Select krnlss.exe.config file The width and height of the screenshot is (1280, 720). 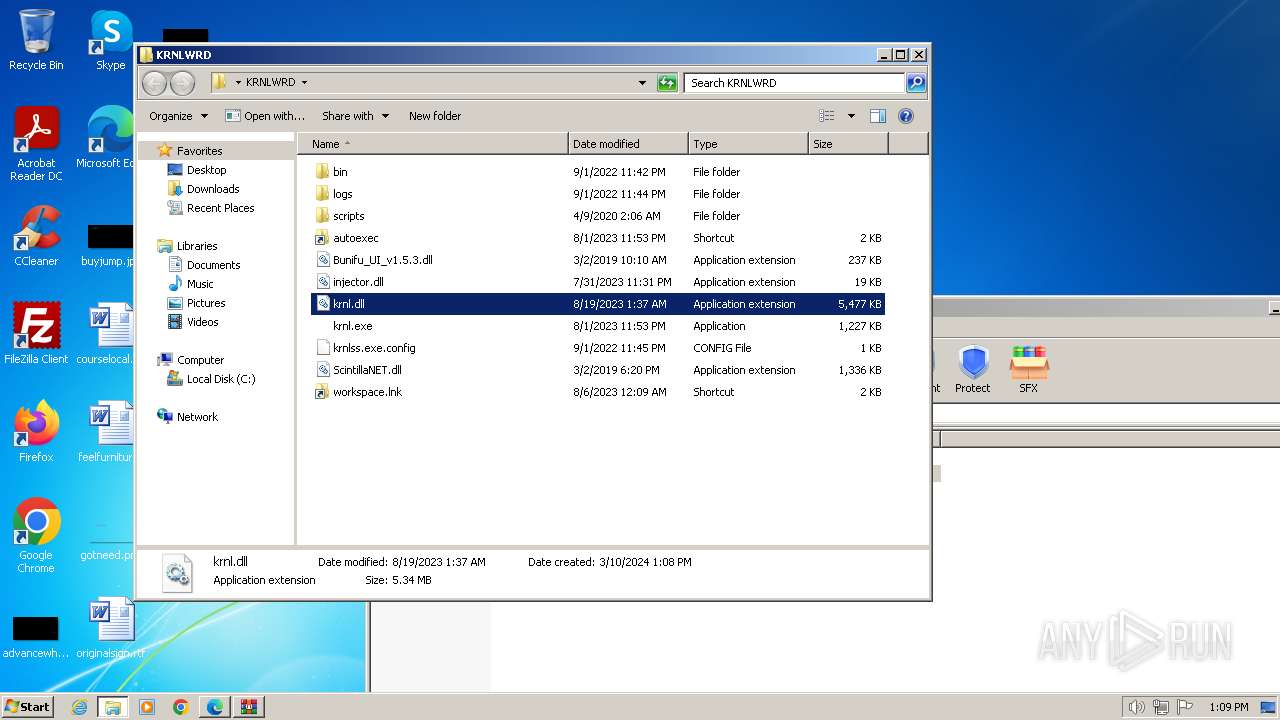tap(598, 348)
